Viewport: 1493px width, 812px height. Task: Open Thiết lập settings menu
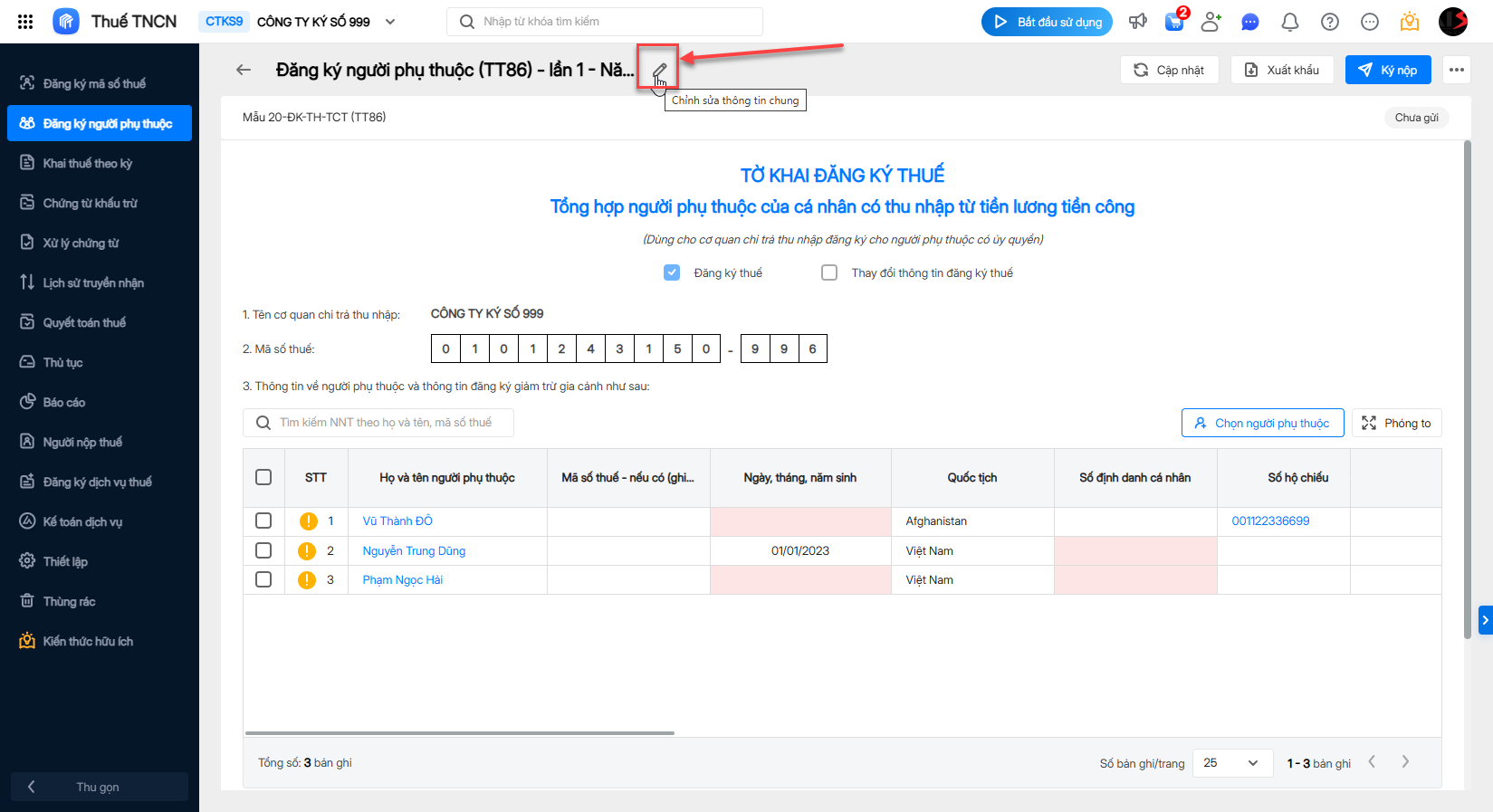[100, 561]
